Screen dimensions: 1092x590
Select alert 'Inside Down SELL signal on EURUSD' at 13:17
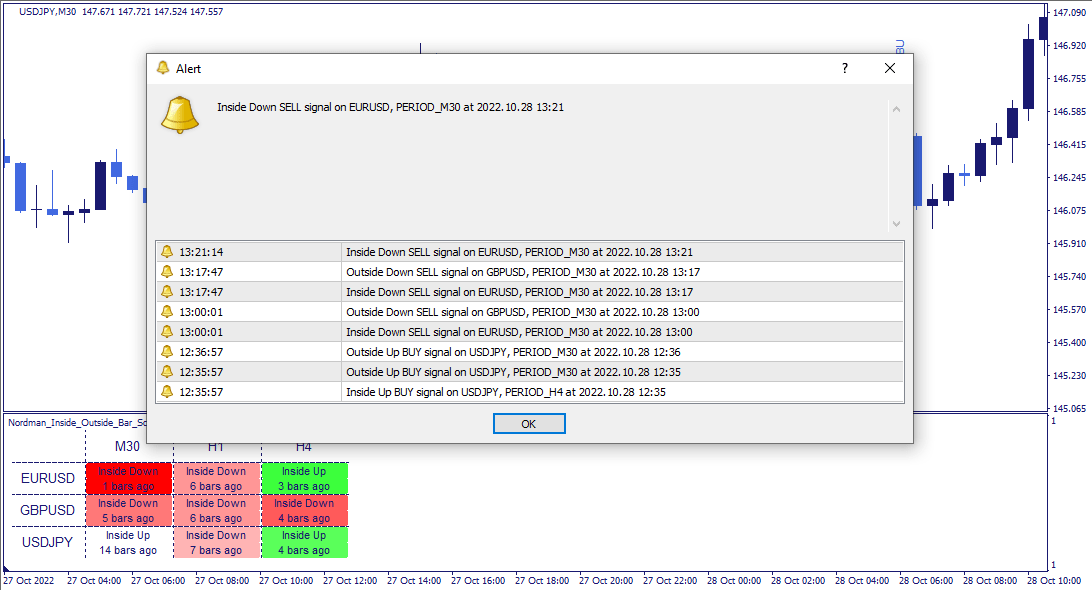[x=530, y=292]
